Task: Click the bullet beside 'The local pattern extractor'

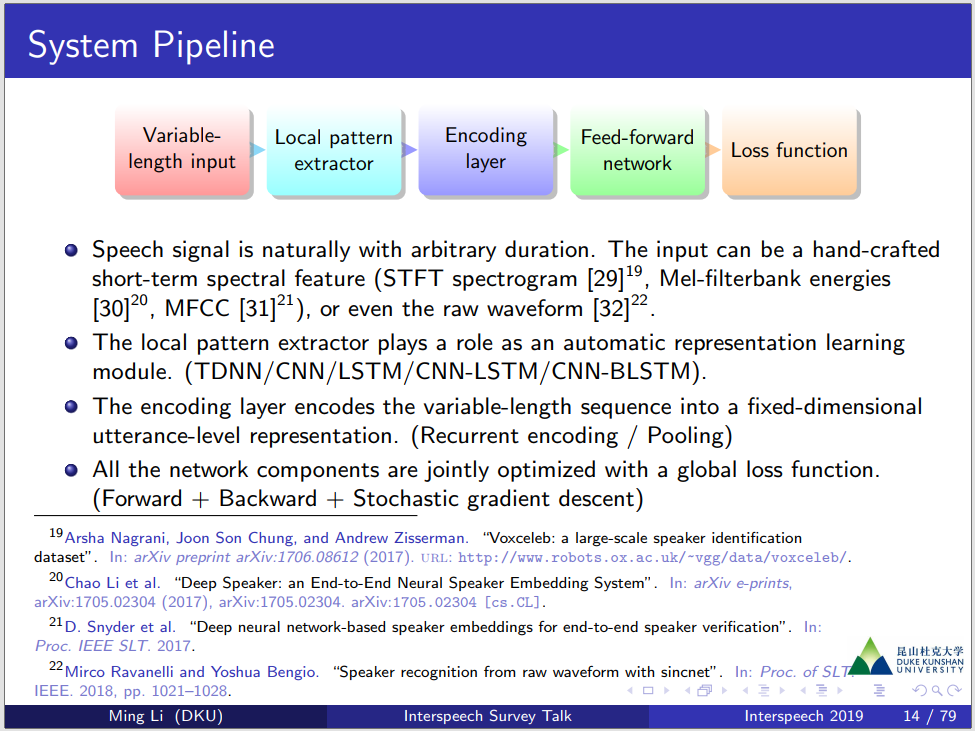Action: (72, 343)
